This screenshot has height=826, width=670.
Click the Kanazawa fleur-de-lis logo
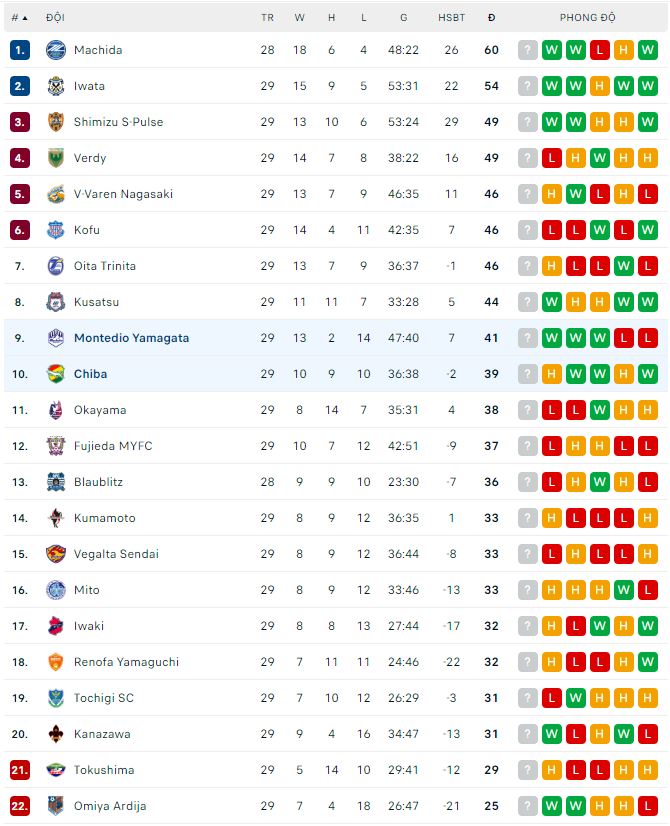[x=56, y=734]
